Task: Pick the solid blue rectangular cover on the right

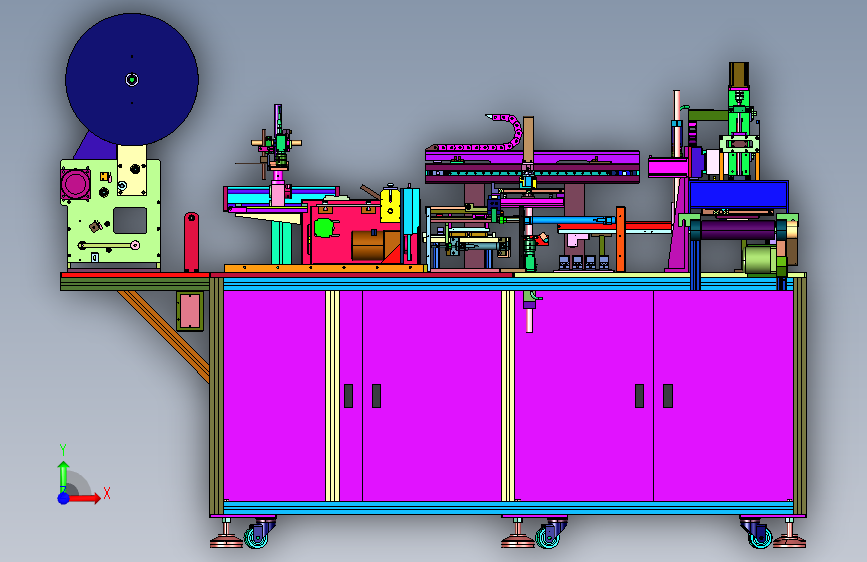Action: pyautogui.click(x=739, y=195)
